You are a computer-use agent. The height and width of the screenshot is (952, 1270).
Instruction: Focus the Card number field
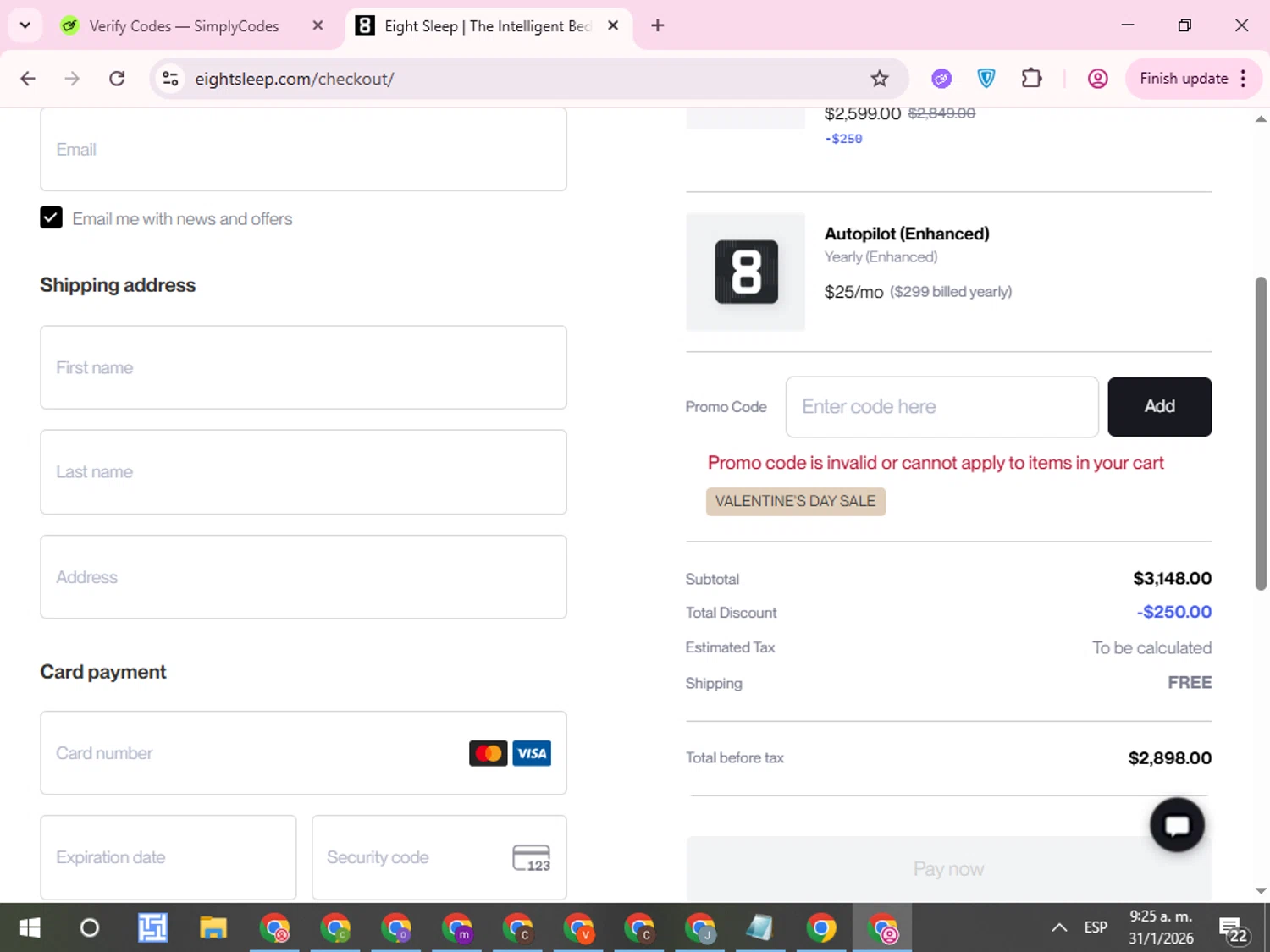[x=303, y=753]
